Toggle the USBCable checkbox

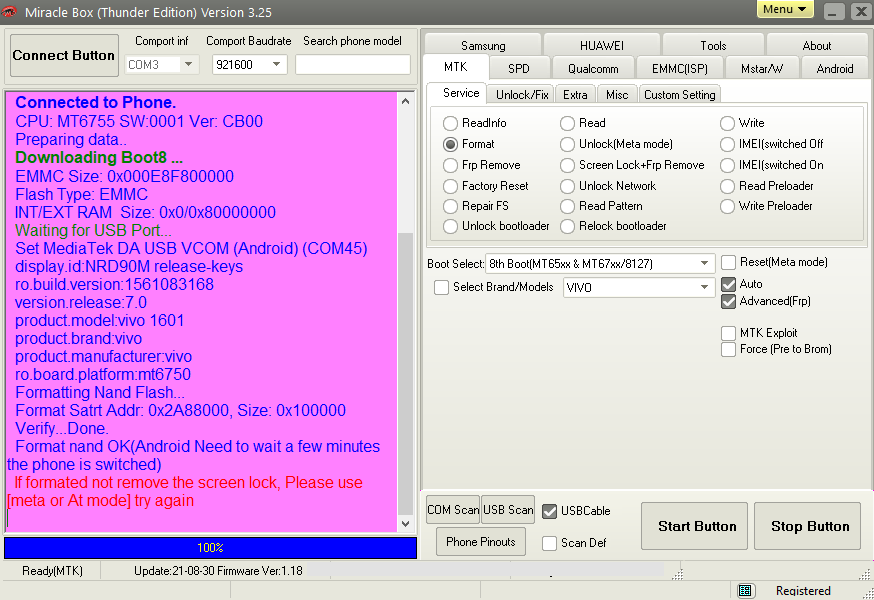pos(550,511)
